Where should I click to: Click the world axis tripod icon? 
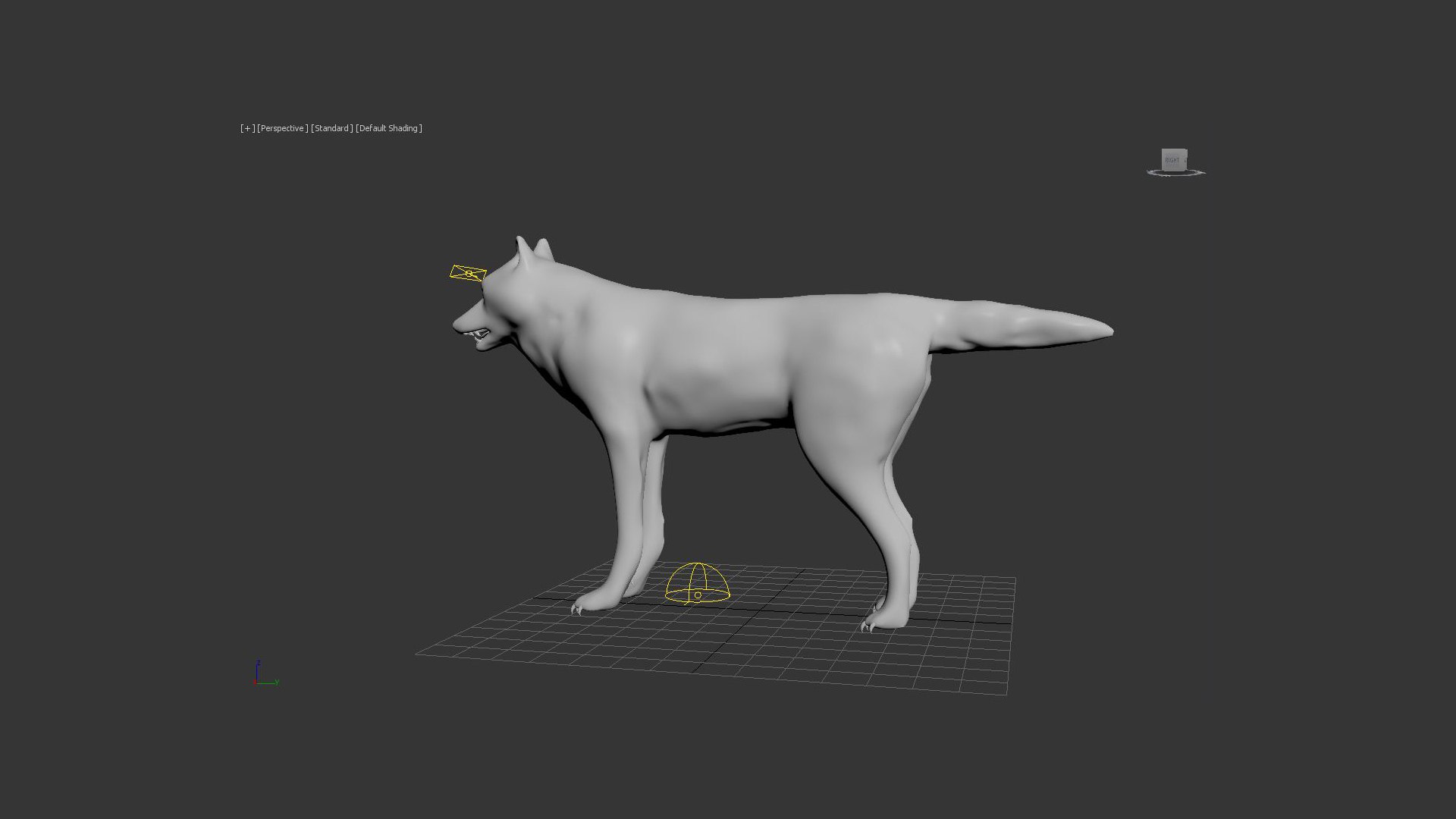pyautogui.click(x=265, y=674)
